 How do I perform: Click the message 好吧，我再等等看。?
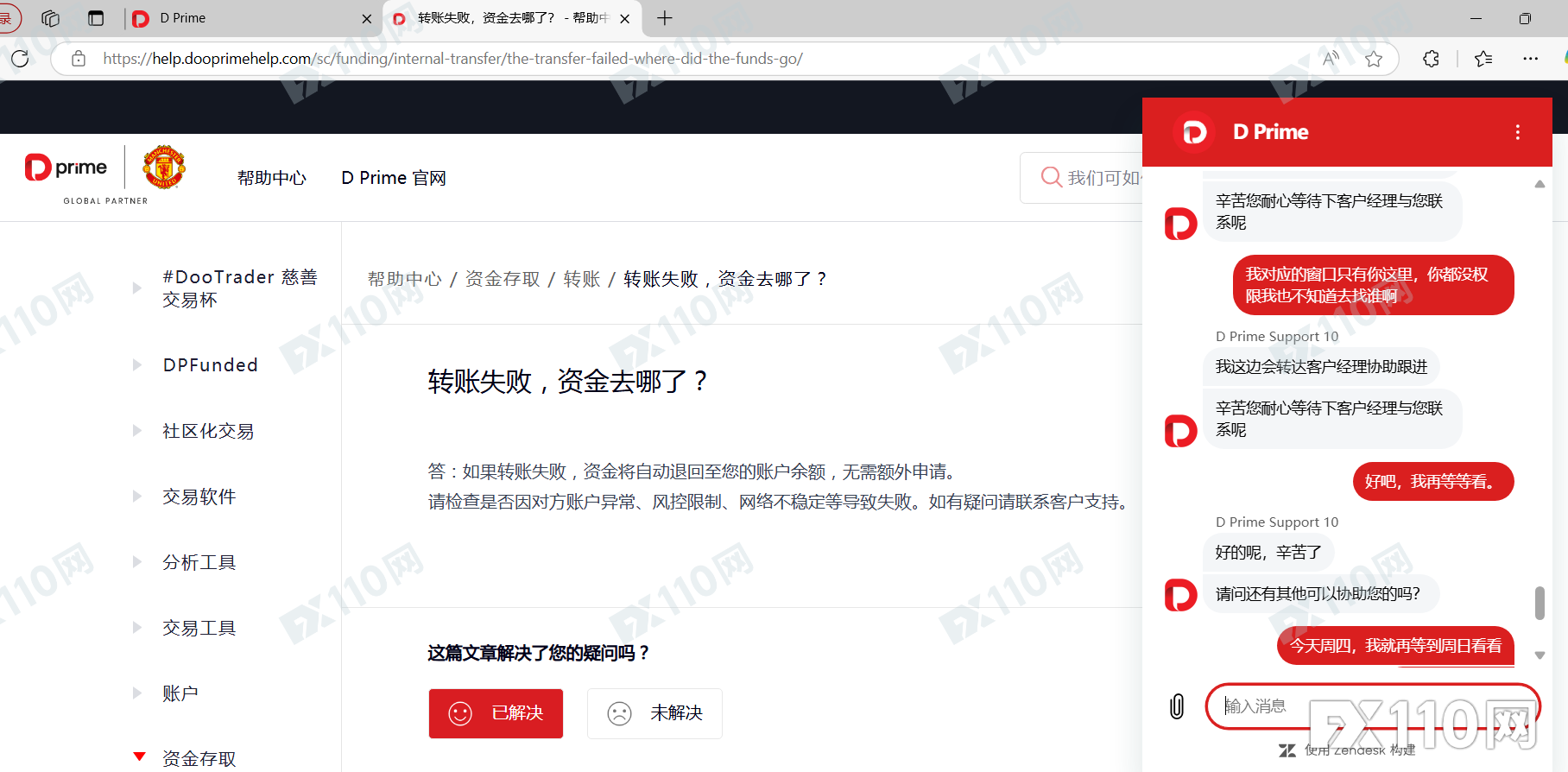(x=1433, y=482)
